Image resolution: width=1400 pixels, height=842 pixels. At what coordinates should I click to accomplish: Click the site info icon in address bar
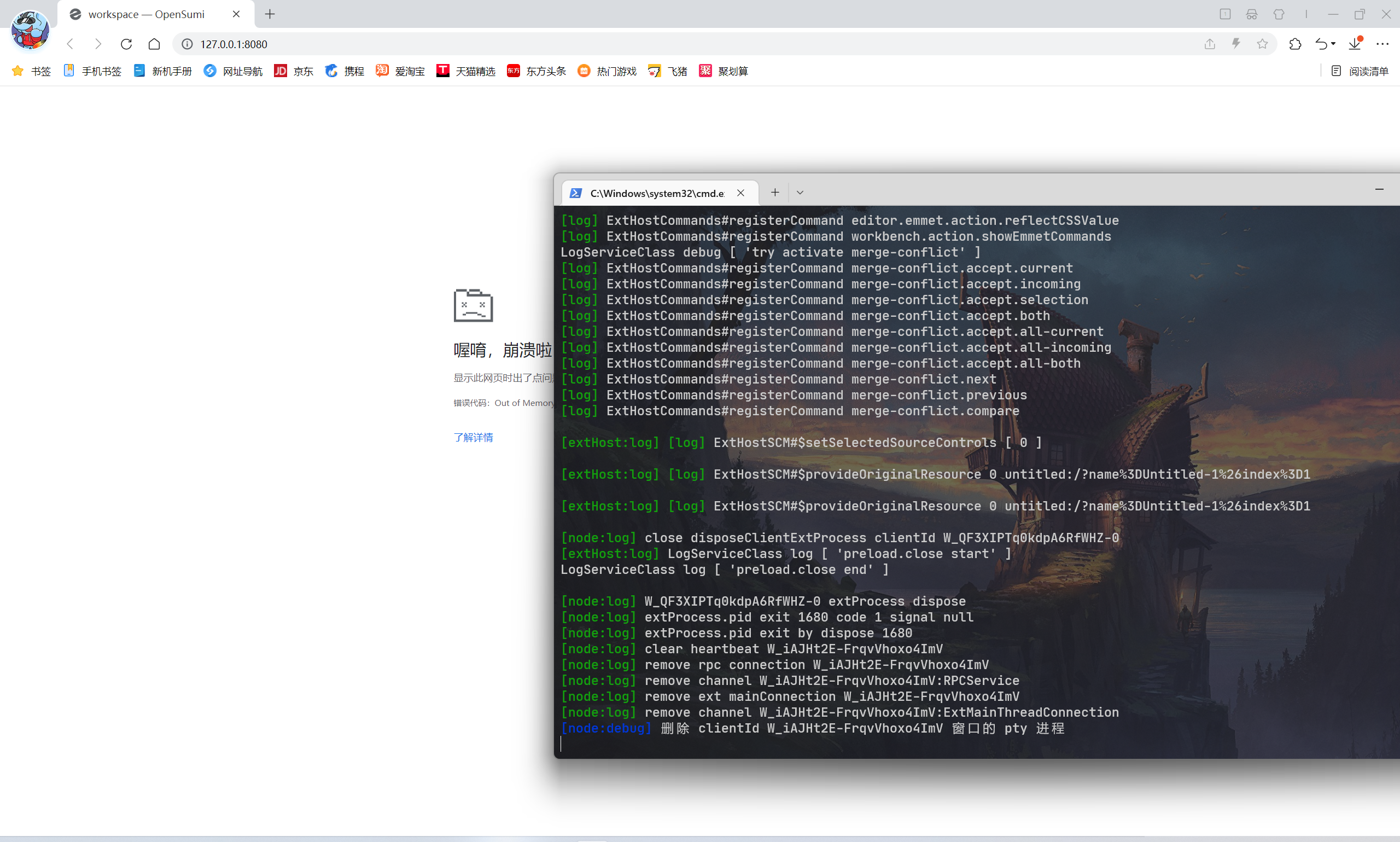tap(187, 44)
